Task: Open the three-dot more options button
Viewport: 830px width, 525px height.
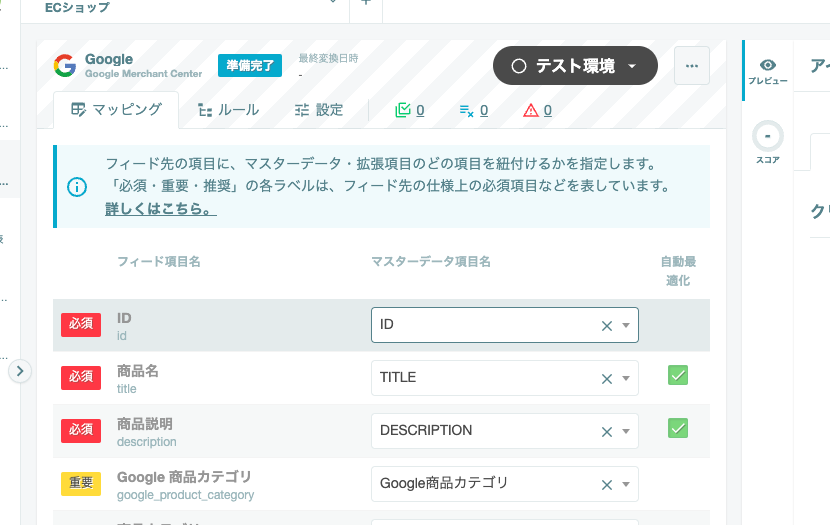Action: 692,66
